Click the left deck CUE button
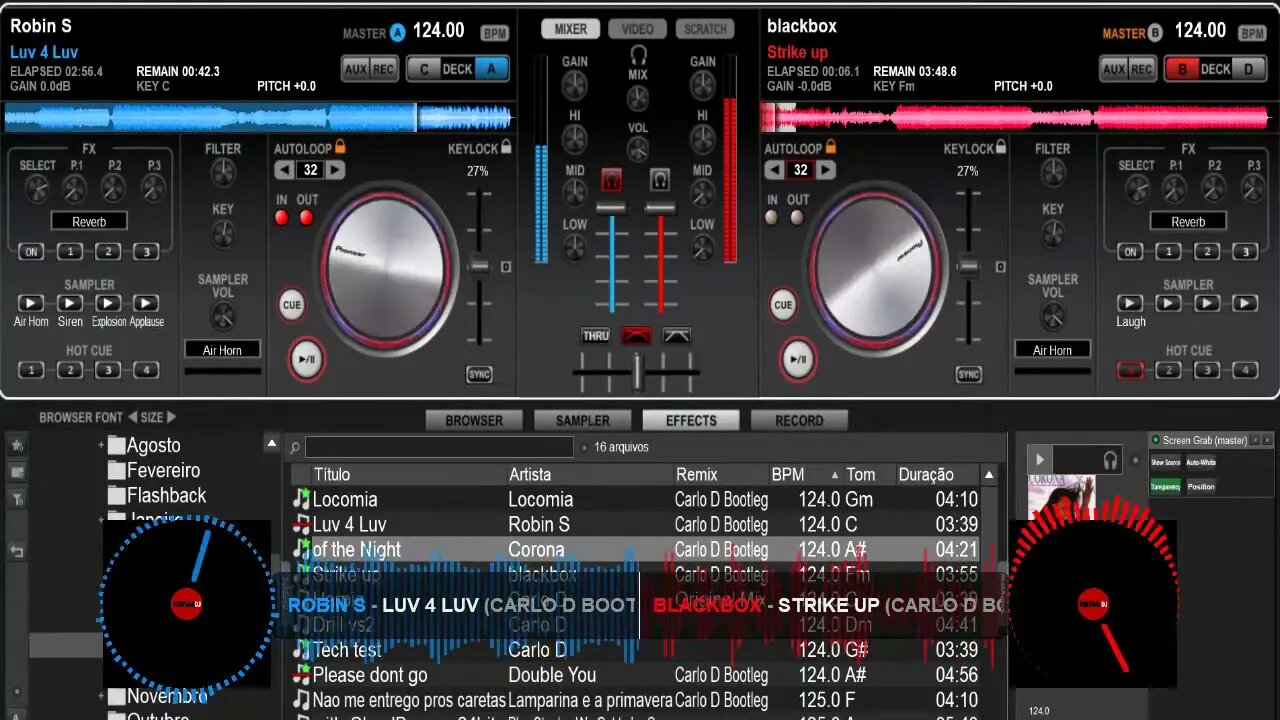 291,305
